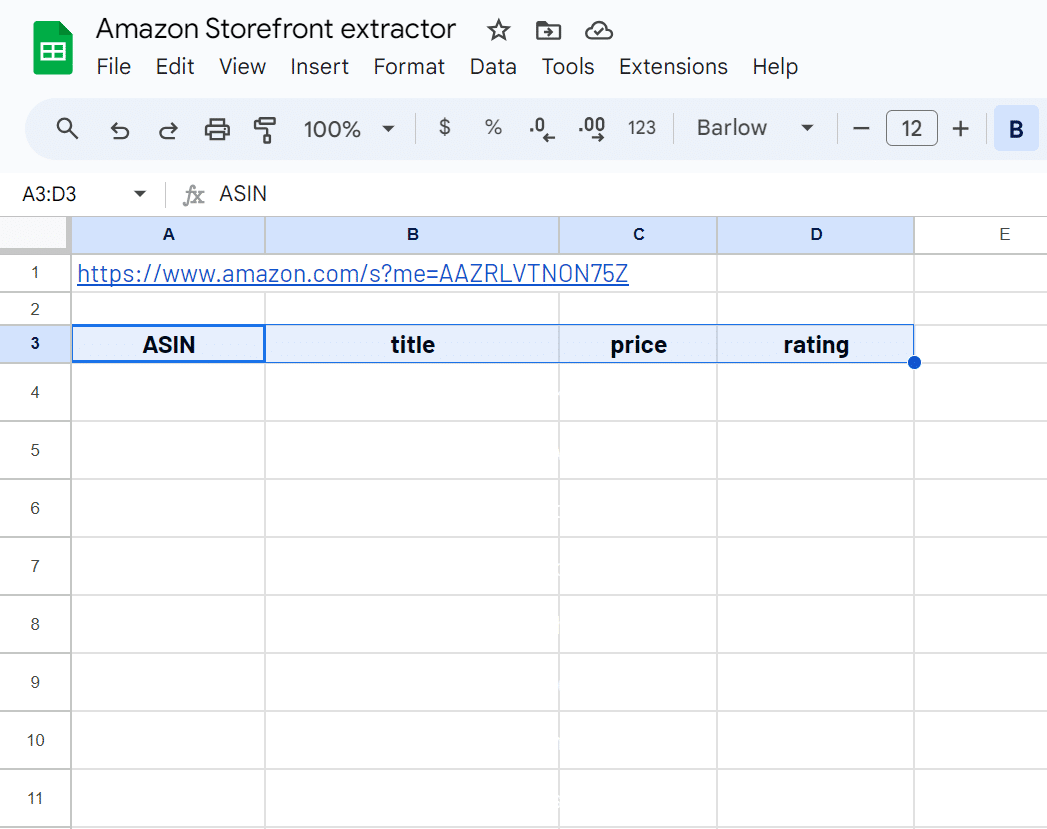Increase font size with plus button
Screen dimensions: 1047x829
click(961, 128)
